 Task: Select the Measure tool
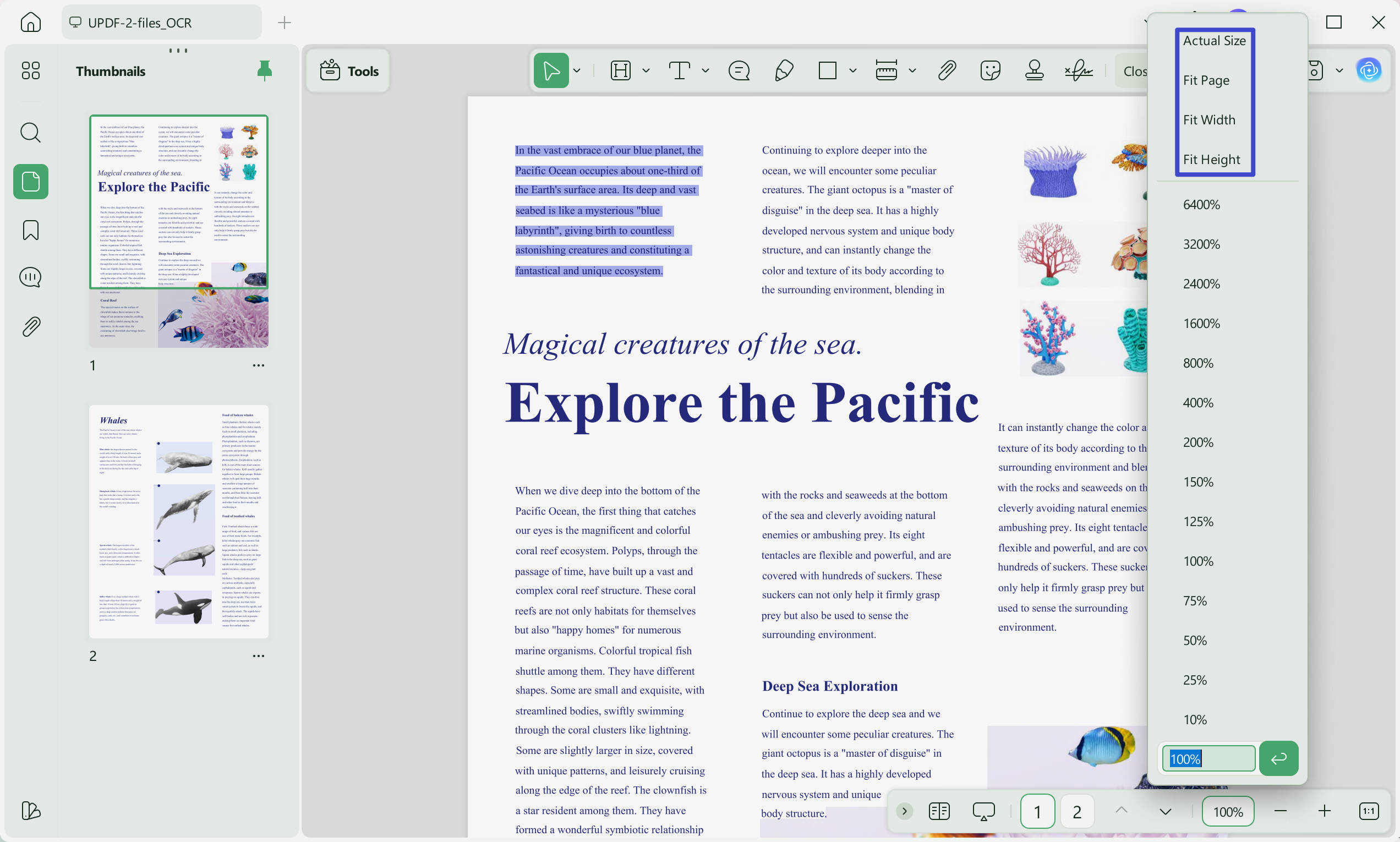pos(886,71)
